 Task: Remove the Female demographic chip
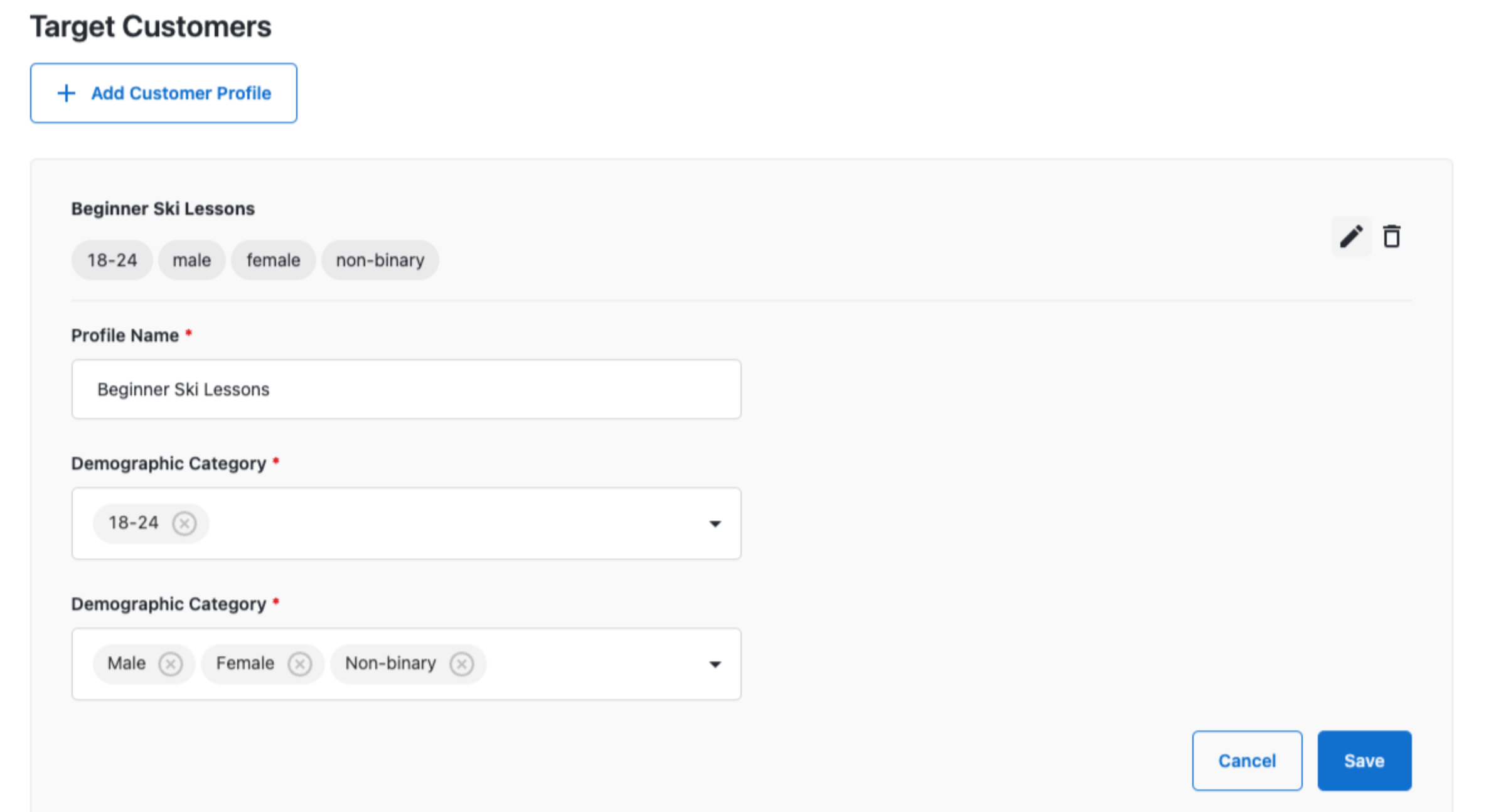click(300, 663)
